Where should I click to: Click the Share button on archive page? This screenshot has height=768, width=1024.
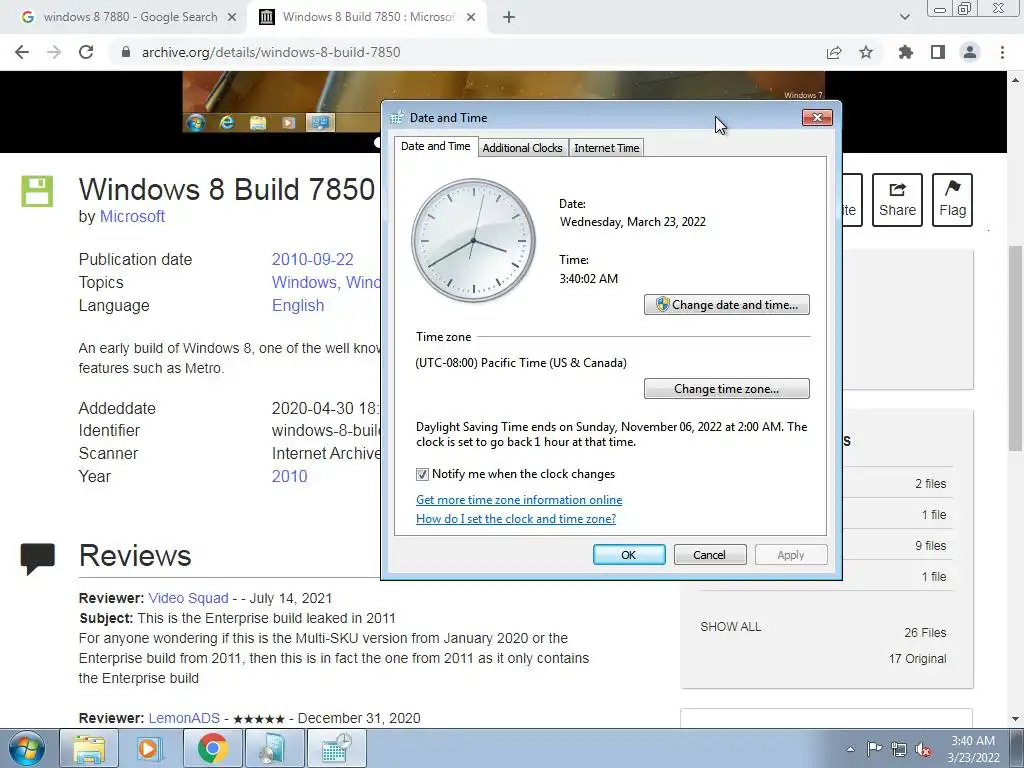point(897,200)
